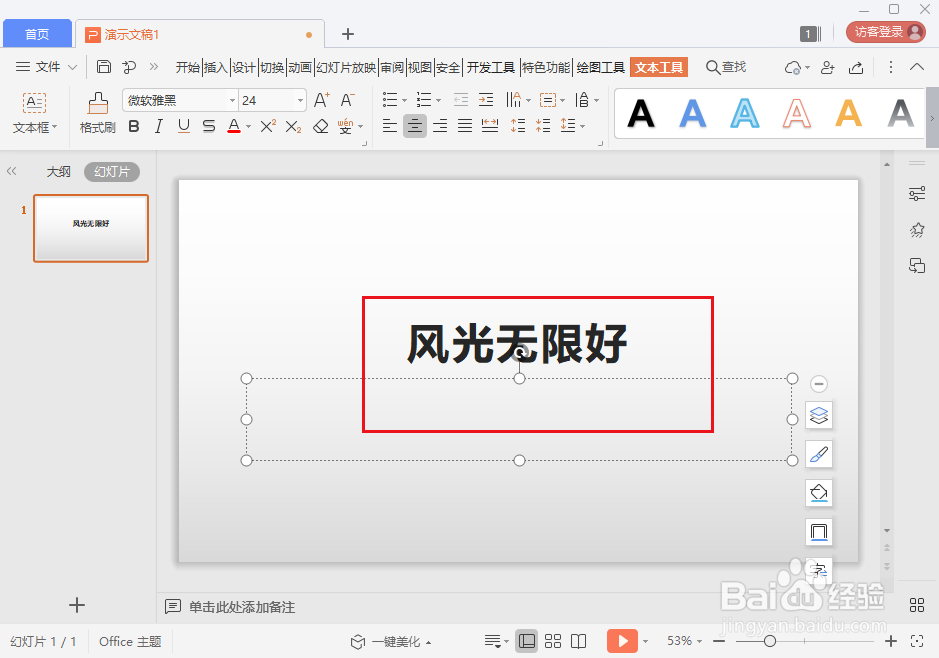Screen dimensions: 939x658
Task: Open the smart beautify wand in right sidebar
Action: pyautogui.click(x=917, y=229)
